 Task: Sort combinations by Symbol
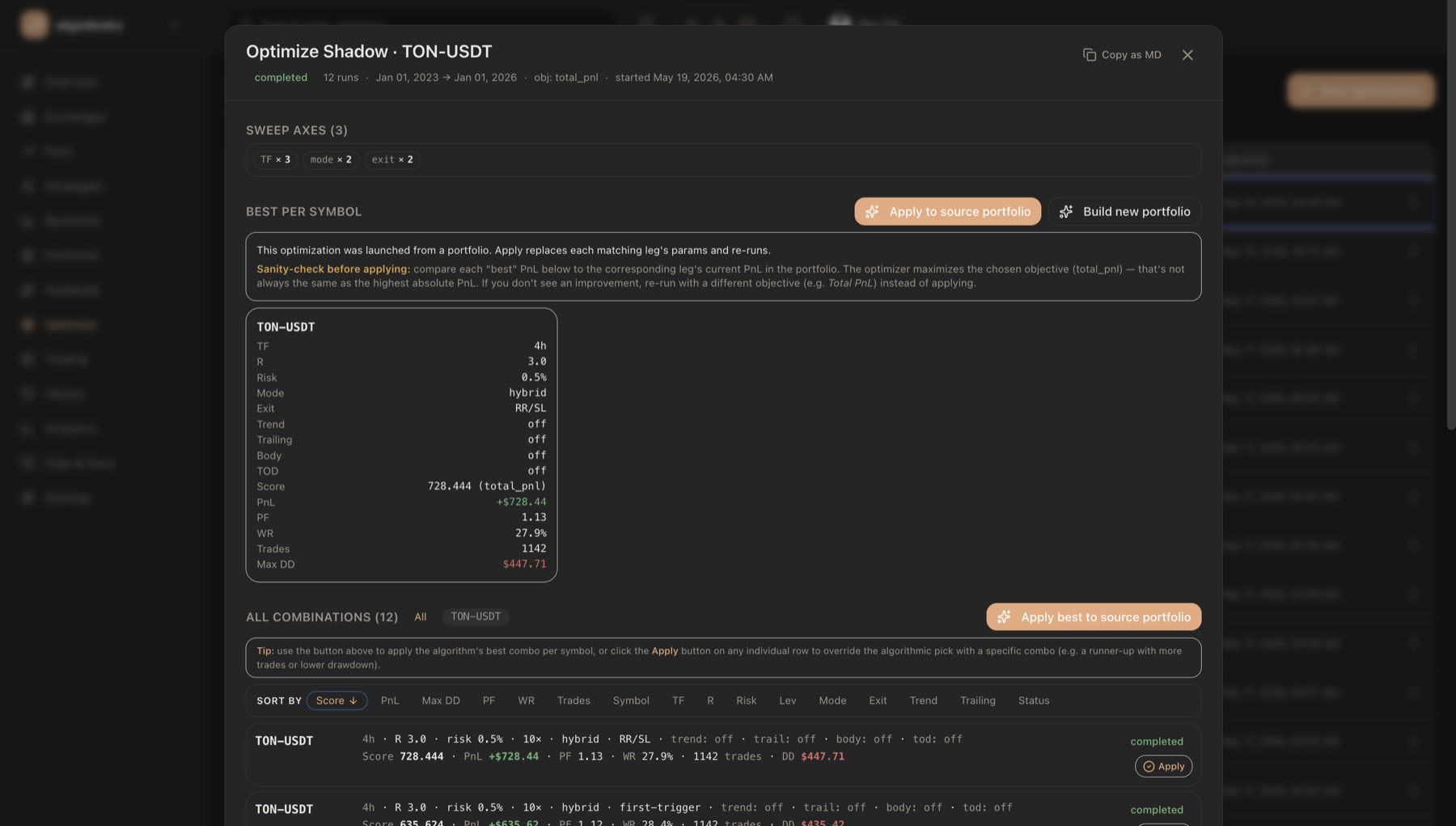pos(631,701)
